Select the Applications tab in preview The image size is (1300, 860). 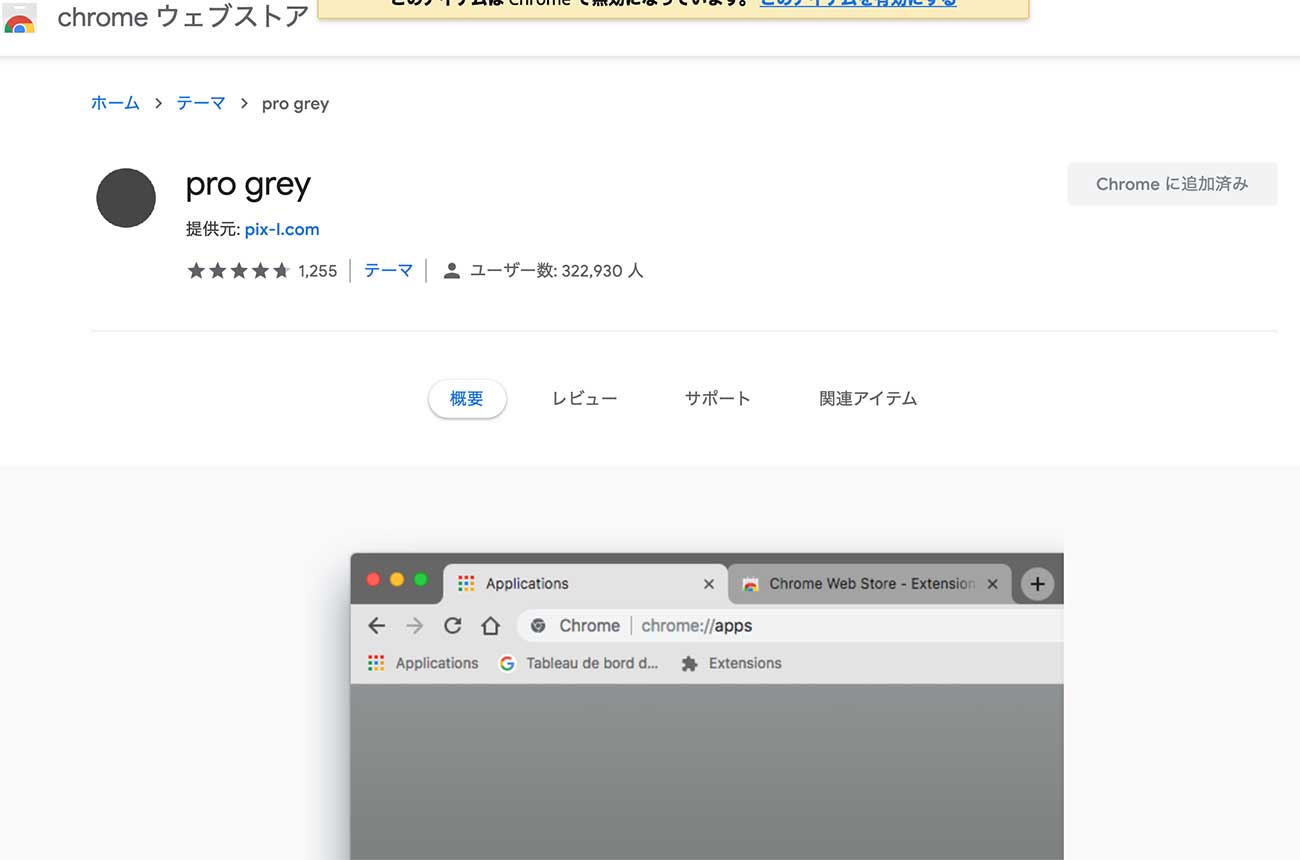(586, 584)
